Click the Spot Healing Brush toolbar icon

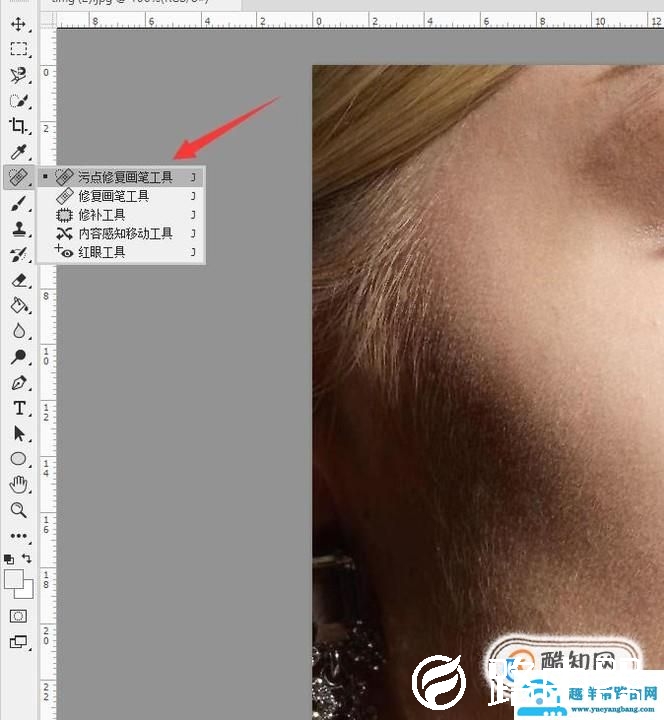click(18, 177)
